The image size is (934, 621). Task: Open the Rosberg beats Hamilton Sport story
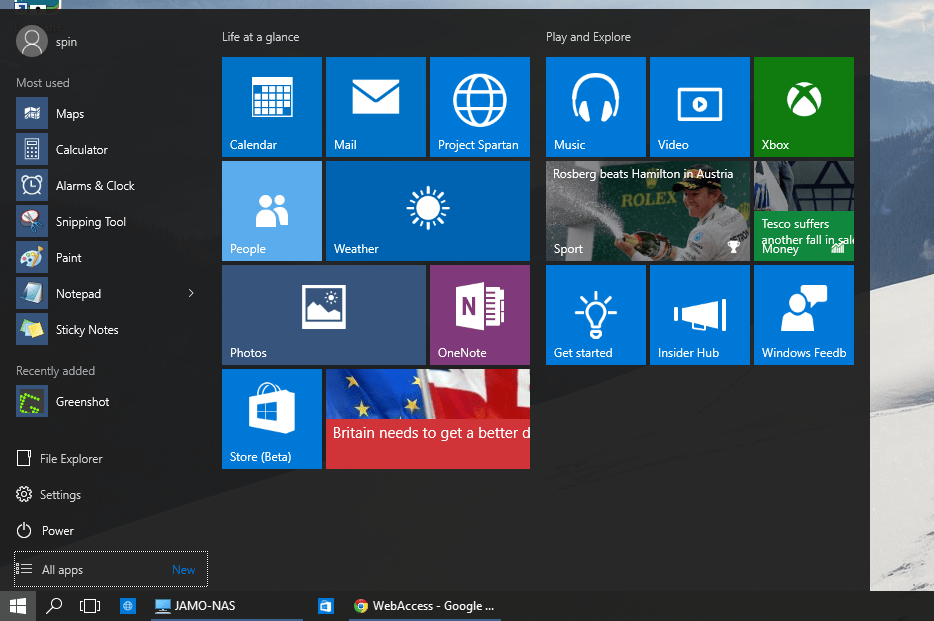(646, 211)
